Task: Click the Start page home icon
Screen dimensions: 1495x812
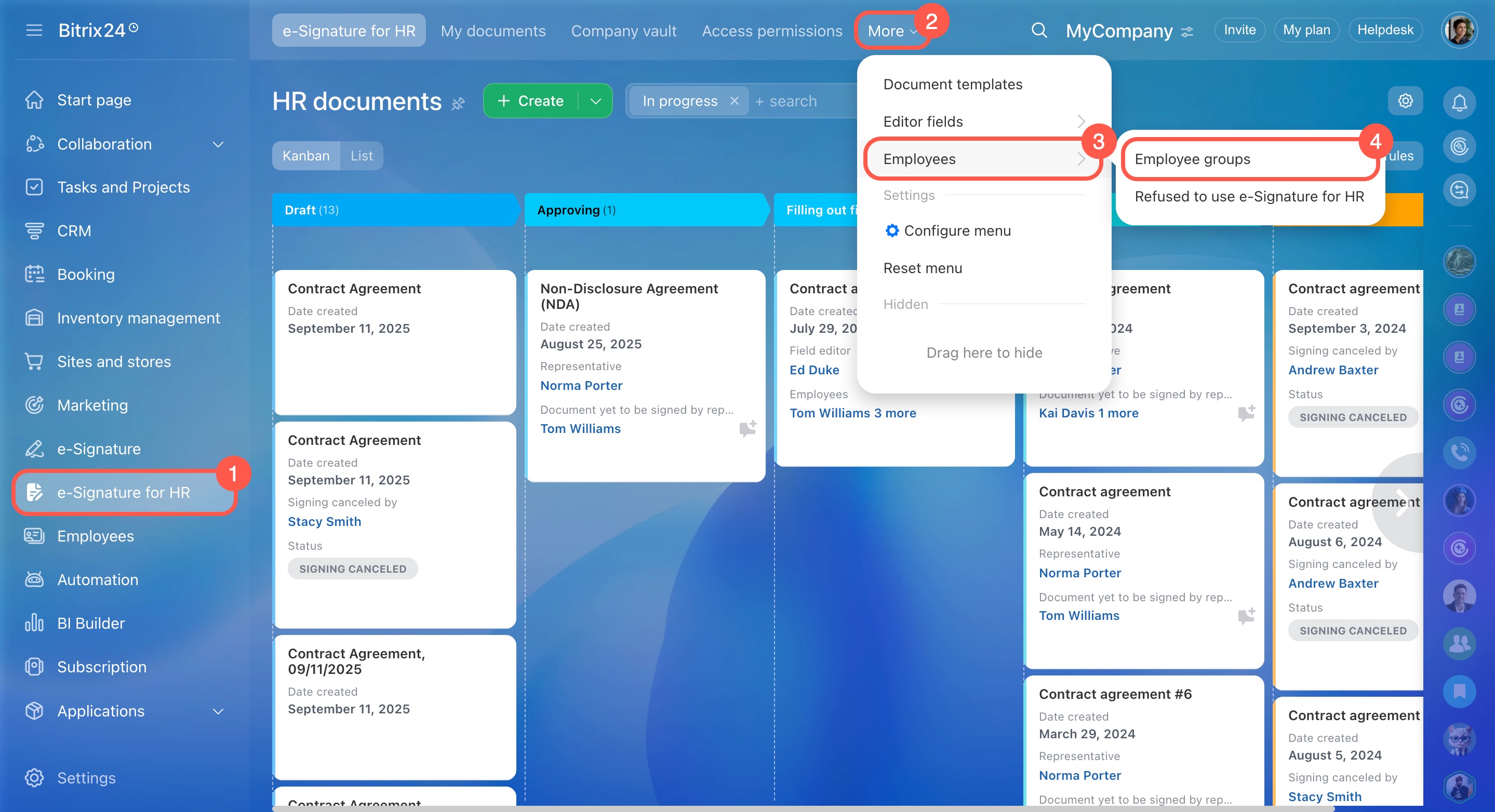Action: coord(34,100)
